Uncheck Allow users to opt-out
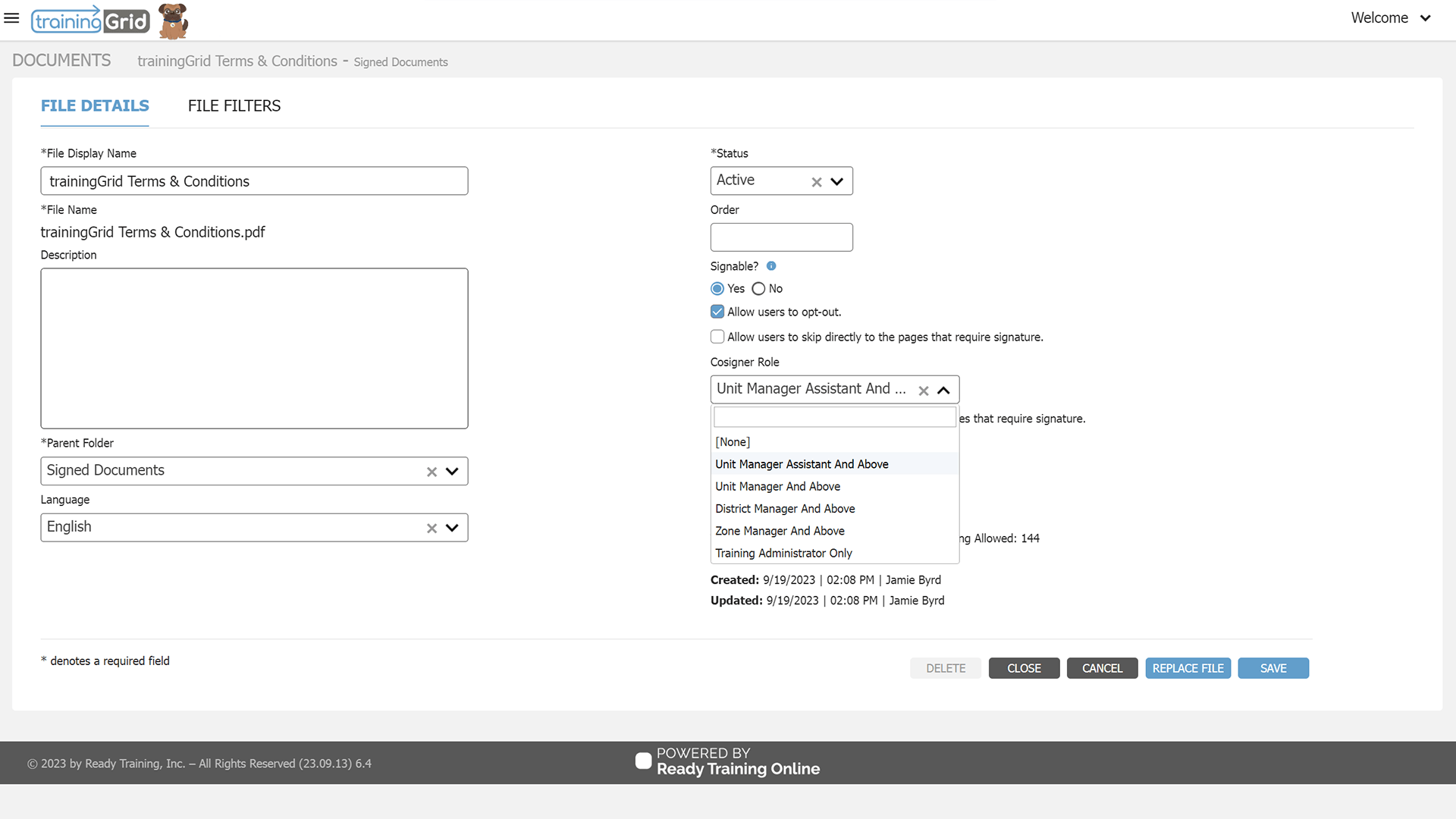 717,312
